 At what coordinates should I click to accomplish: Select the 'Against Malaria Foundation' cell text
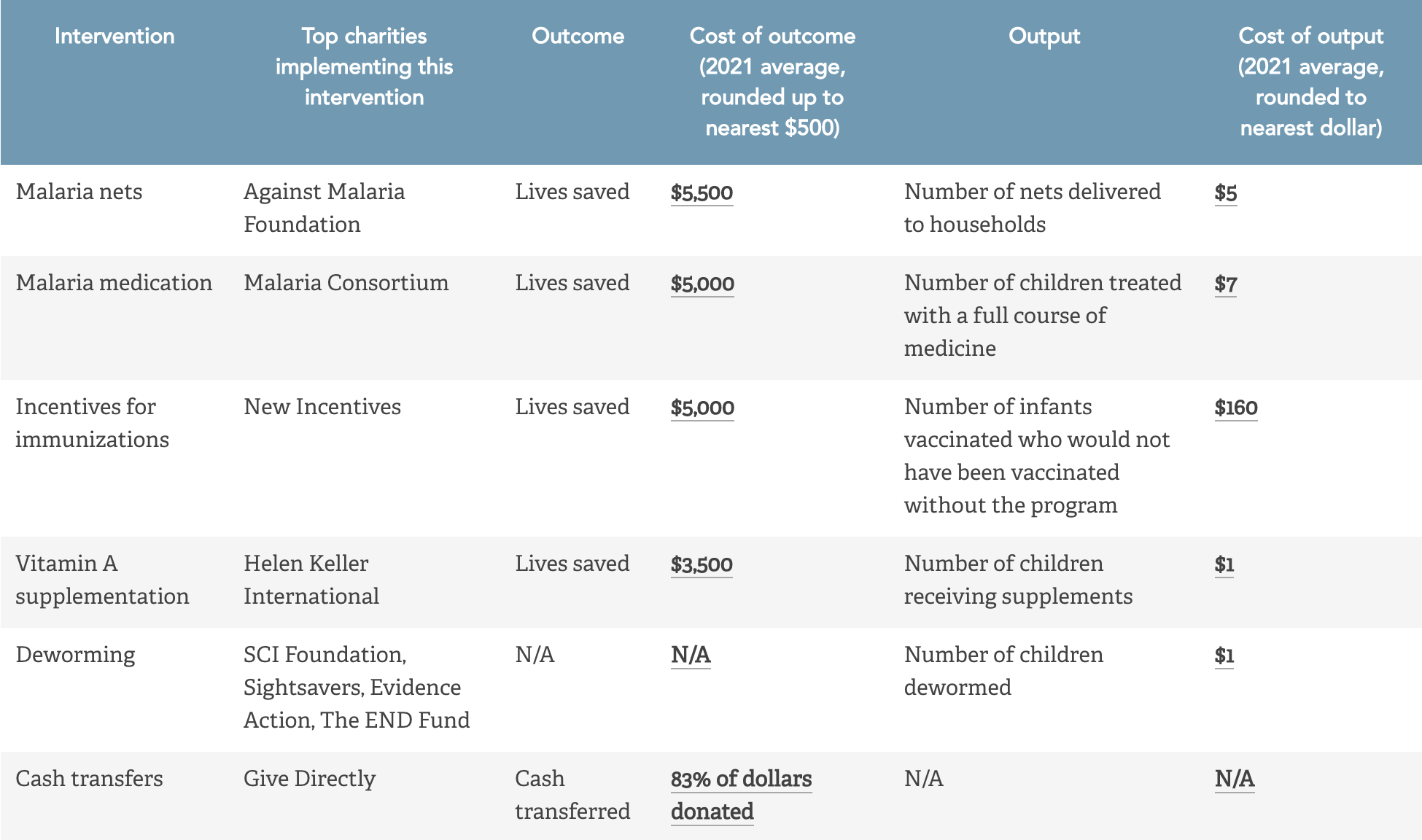(324, 208)
